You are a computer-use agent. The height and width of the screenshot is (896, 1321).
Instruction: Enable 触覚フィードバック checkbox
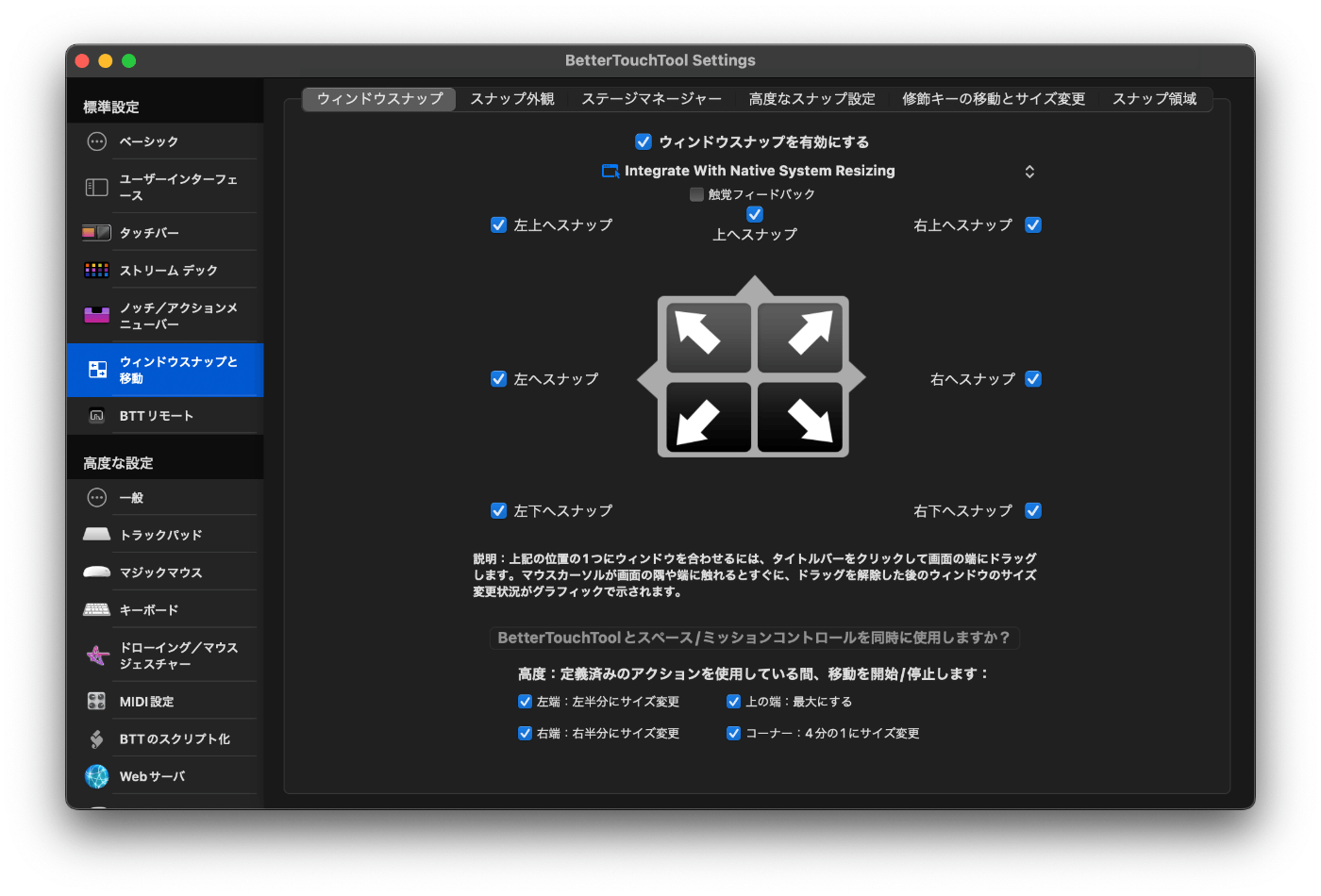point(695,194)
